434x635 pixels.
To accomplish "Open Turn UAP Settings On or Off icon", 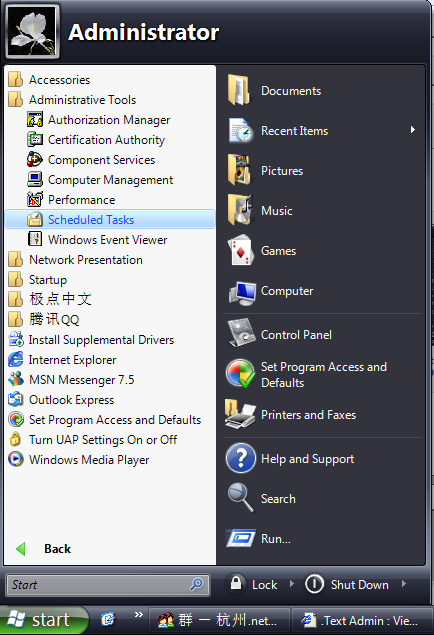I will tap(16, 439).
